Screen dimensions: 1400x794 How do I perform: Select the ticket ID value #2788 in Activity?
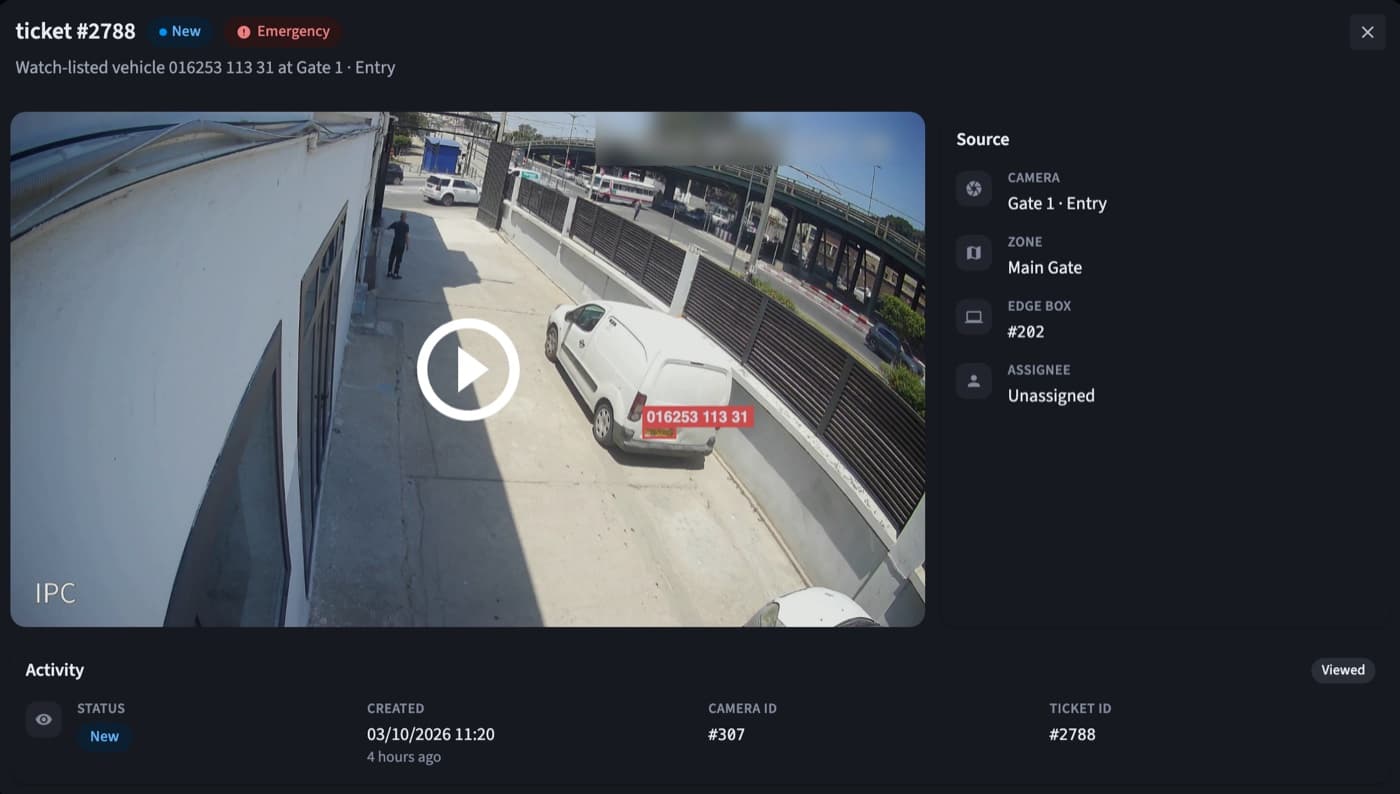pos(1072,734)
